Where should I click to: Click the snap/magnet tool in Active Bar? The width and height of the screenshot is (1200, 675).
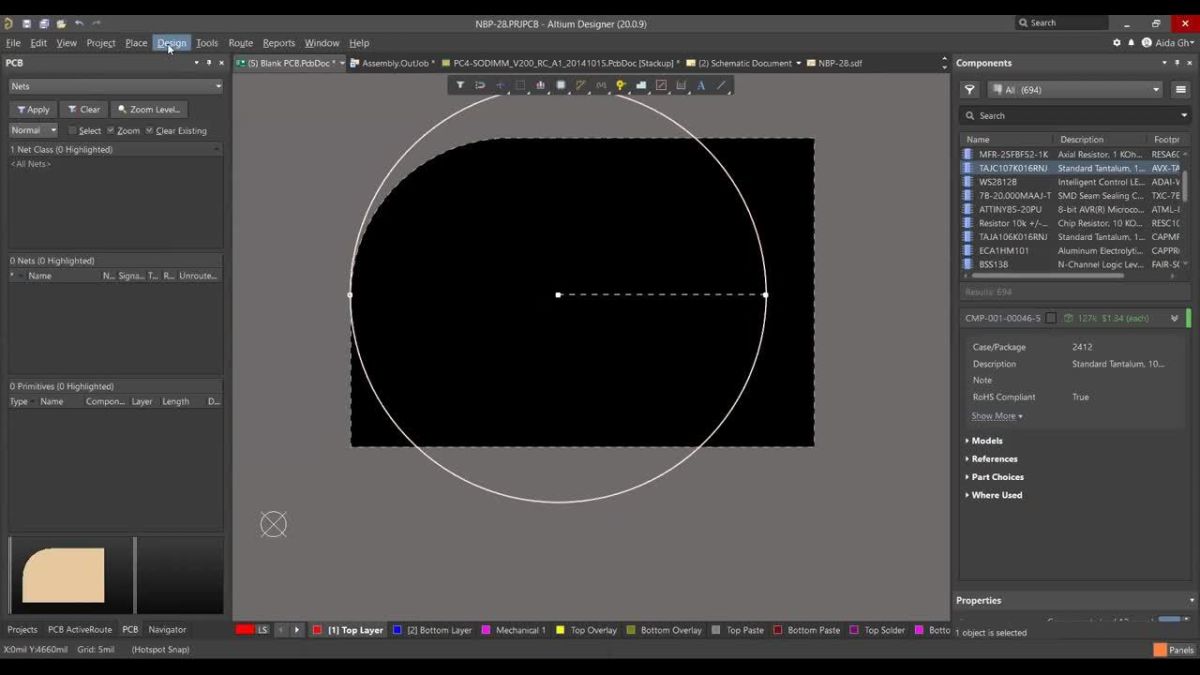(x=480, y=85)
